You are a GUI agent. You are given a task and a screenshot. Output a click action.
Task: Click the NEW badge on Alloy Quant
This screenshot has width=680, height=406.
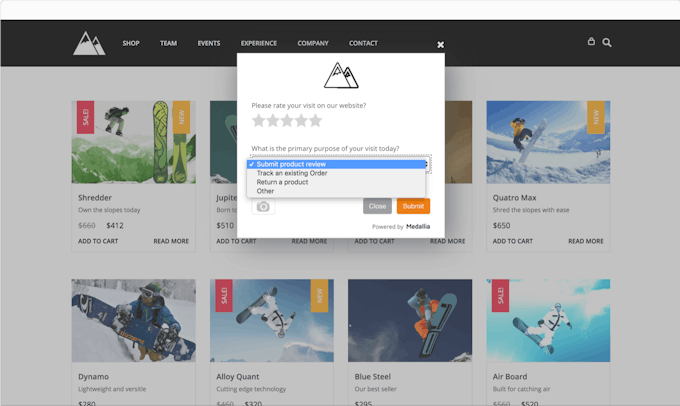click(x=319, y=295)
